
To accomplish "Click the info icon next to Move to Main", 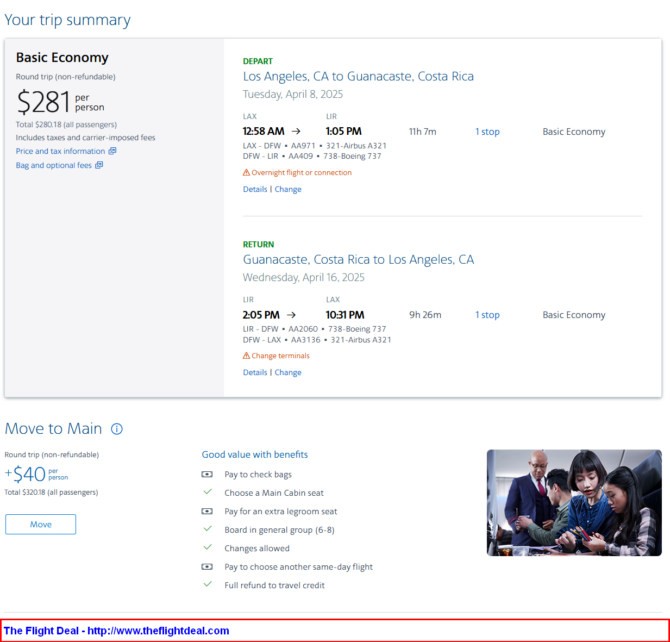I will [x=117, y=429].
